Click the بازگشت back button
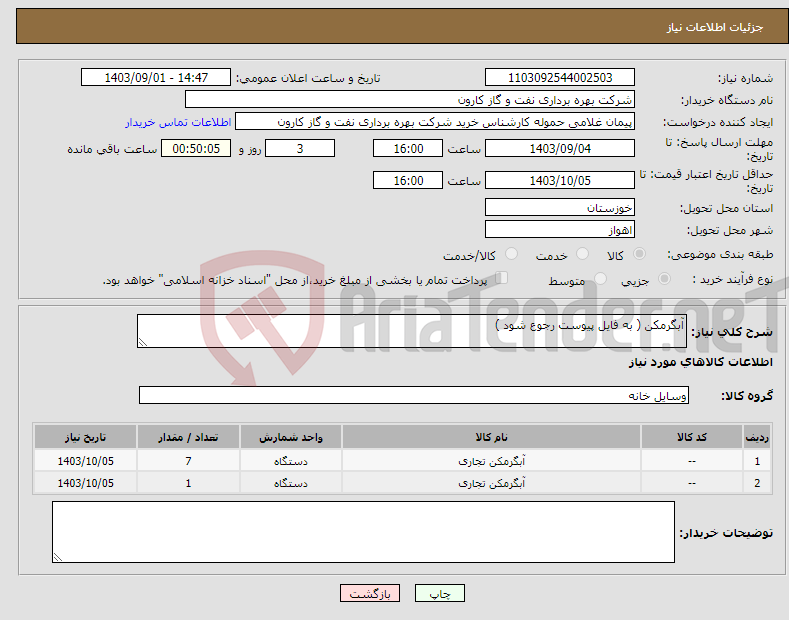This screenshot has width=789, height=620. pyautogui.click(x=370, y=593)
